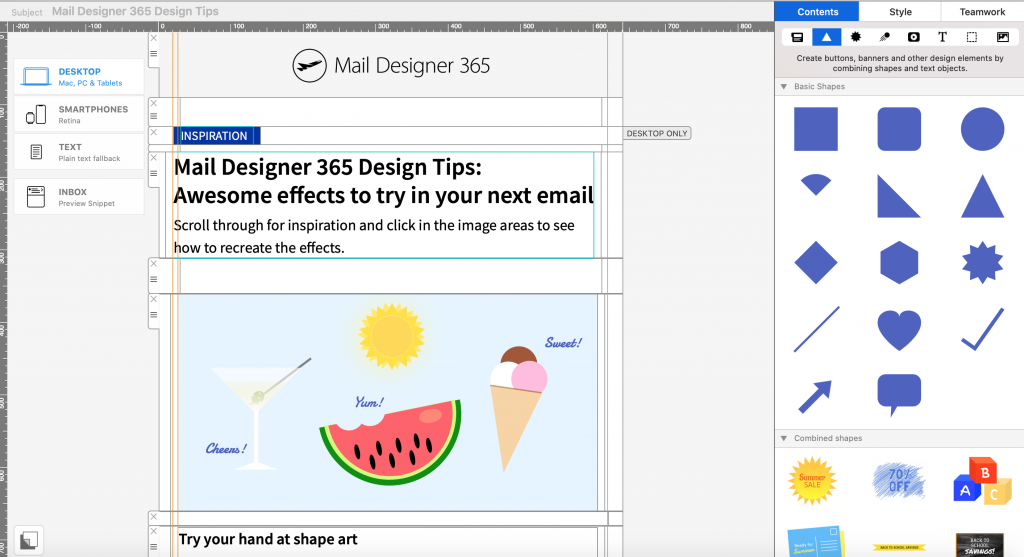Switch to the Style tab
This screenshot has width=1024, height=557.
pyautogui.click(x=900, y=12)
